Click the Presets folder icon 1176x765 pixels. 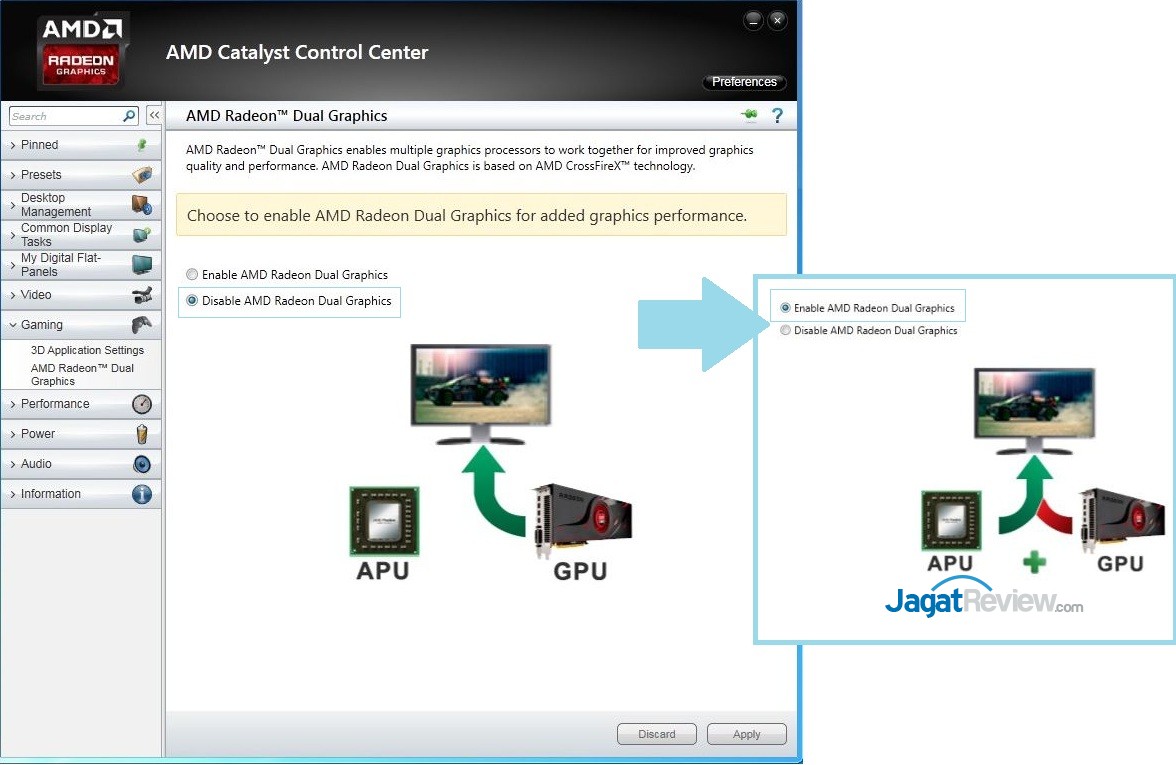pyautogui.click(x=142, y=175)
